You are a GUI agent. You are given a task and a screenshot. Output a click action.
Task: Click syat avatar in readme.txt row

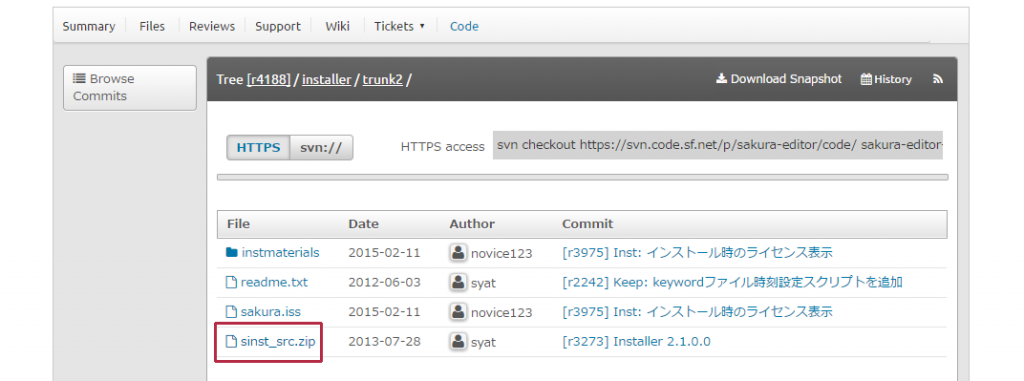tap(458, 282)
